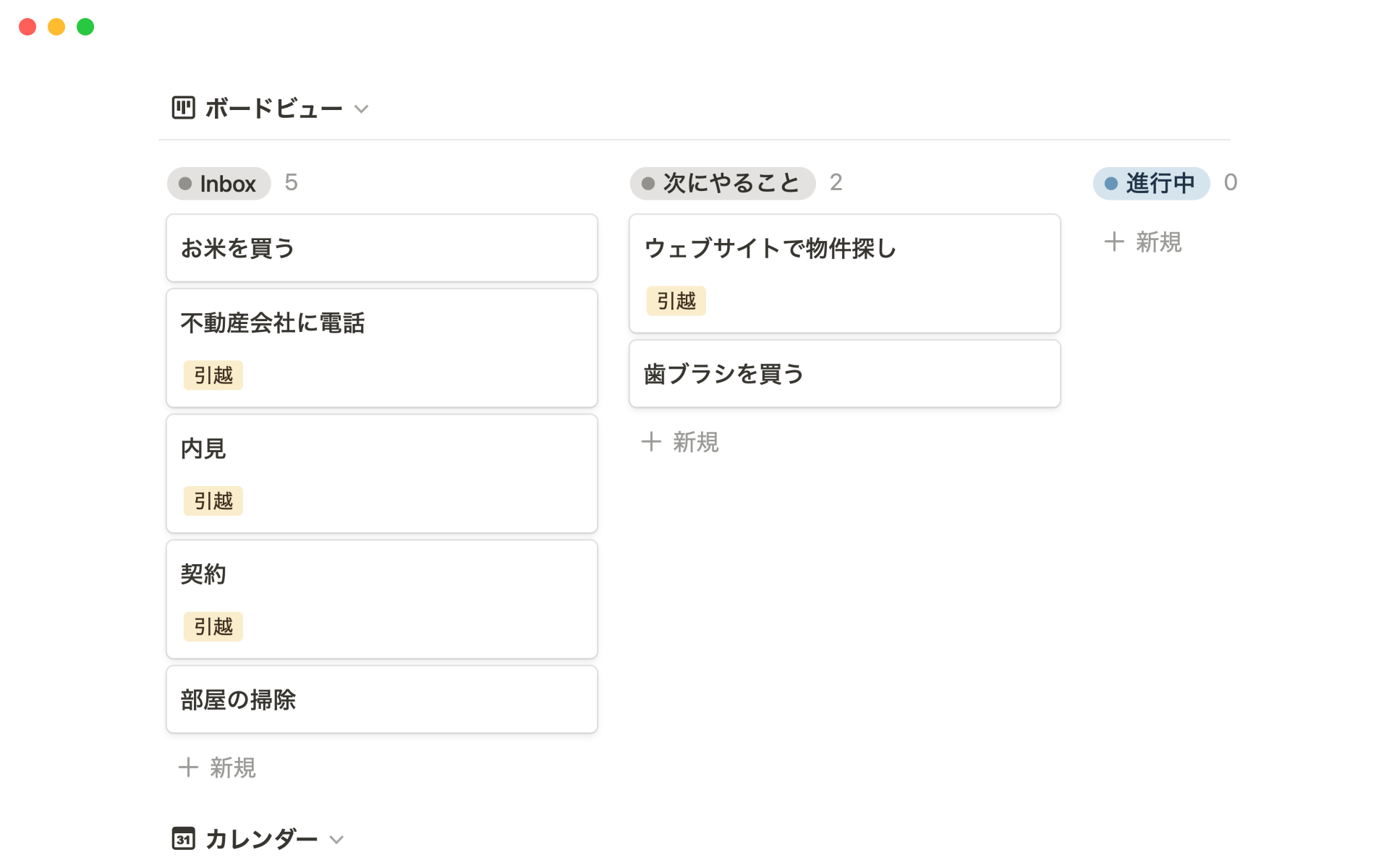Select the 進行中 status label
The height and width of the screenshot is (868, 1389).
click(x=1151, y=184)
